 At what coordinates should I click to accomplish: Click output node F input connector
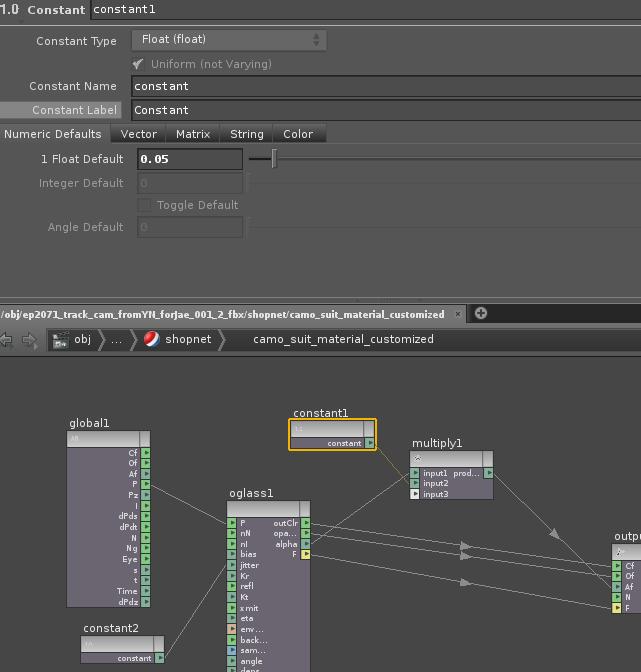pos(617,608)
